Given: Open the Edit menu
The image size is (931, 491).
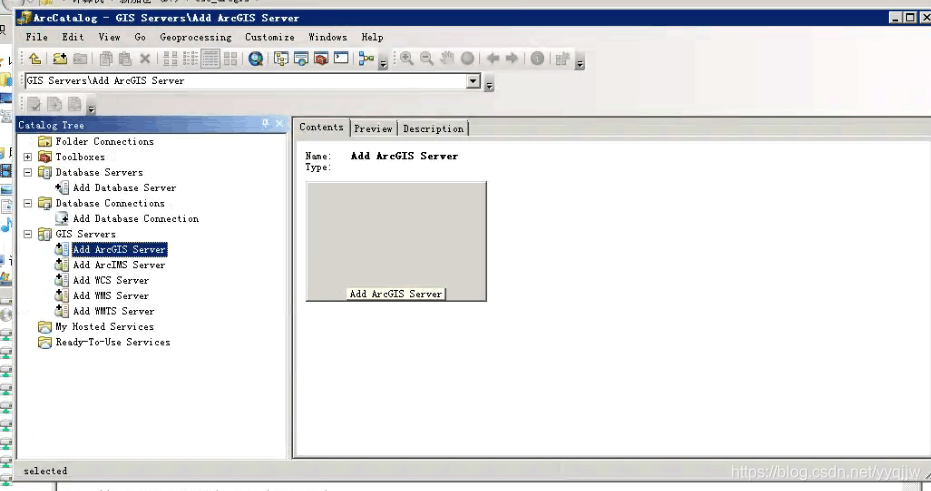Looking at the screenshot, I should coord(73,37).
